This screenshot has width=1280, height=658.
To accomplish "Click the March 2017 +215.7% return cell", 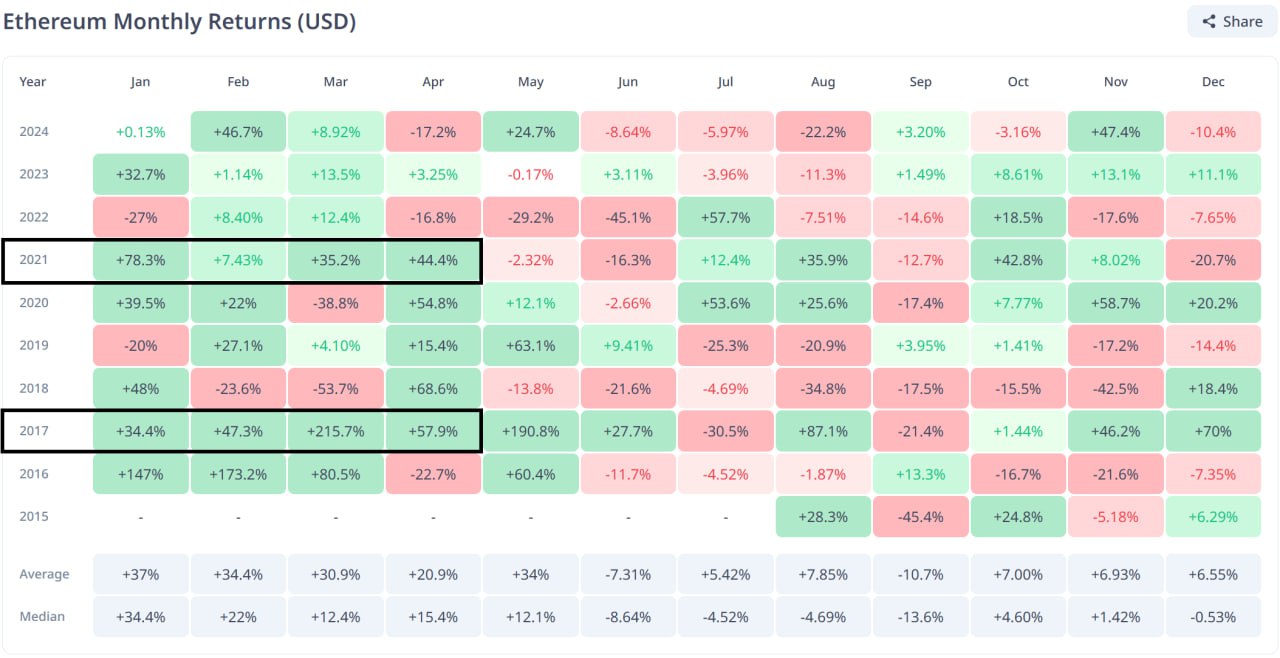I will pyautogui.click(x=335, y=430).
